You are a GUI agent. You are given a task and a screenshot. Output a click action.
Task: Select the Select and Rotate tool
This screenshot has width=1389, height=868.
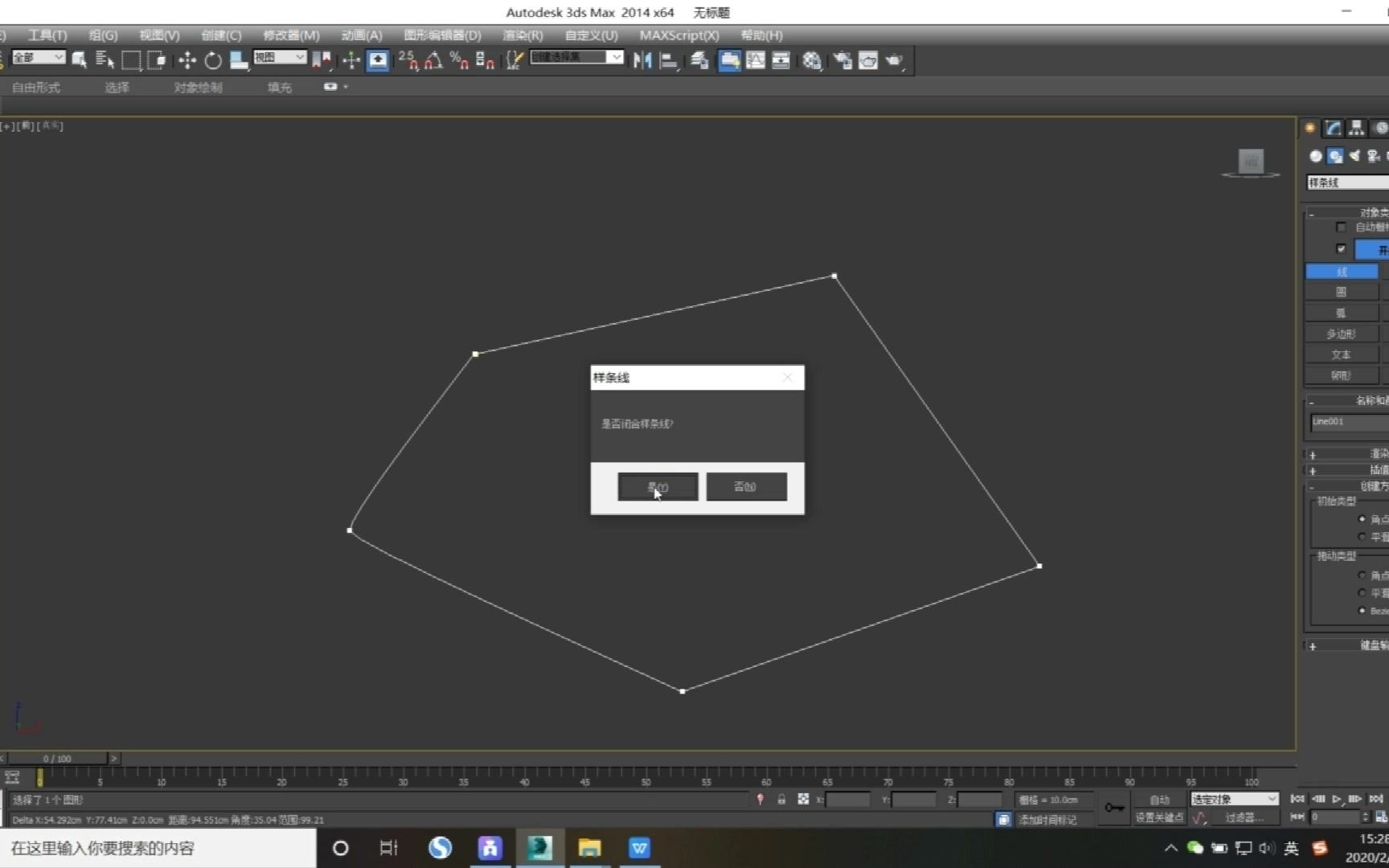[213, 60]
